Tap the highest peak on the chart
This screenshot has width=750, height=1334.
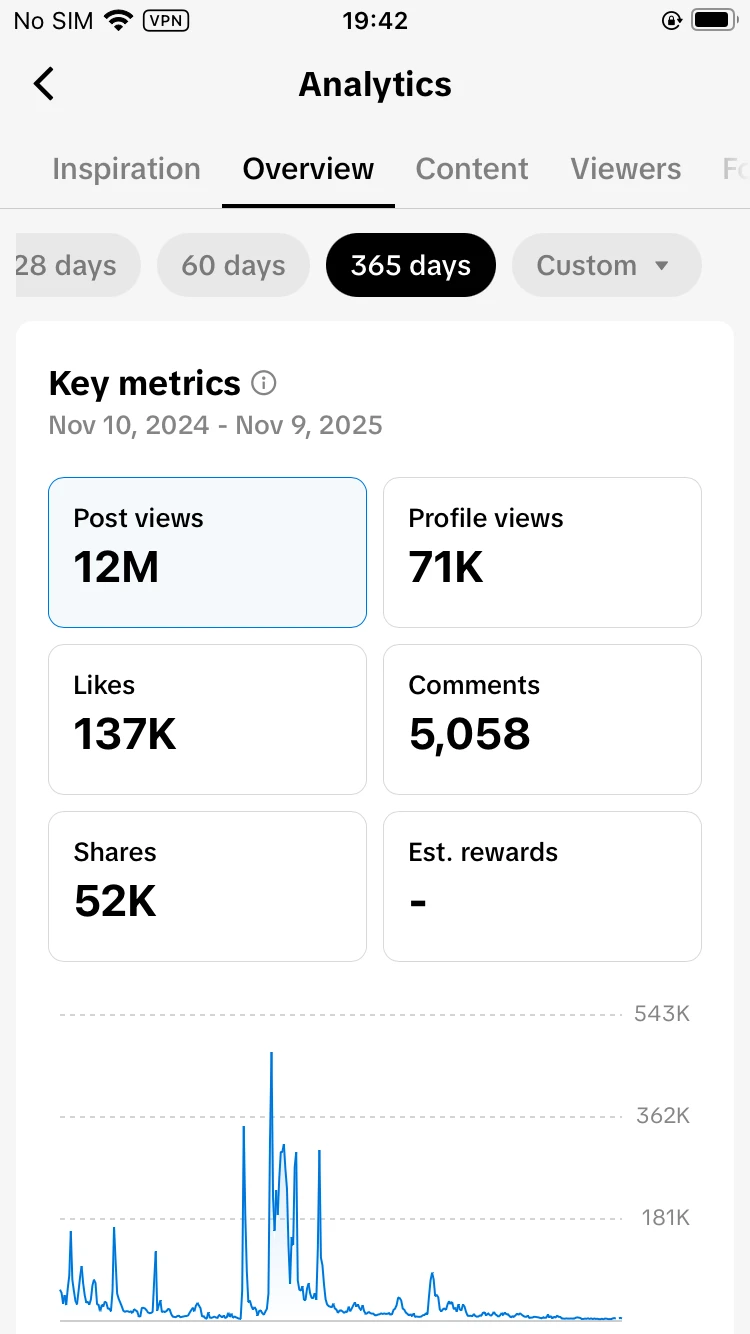[271, 1055]
